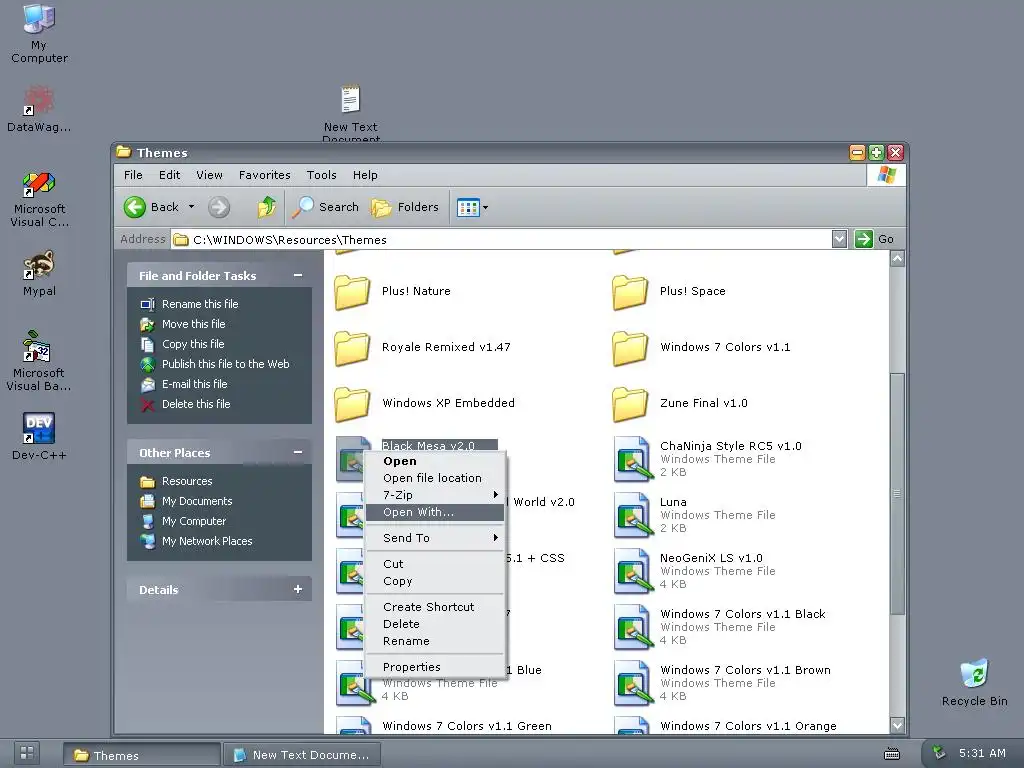Select New Text Document on desktop
1024x768 pixels.
pos(351,112)
